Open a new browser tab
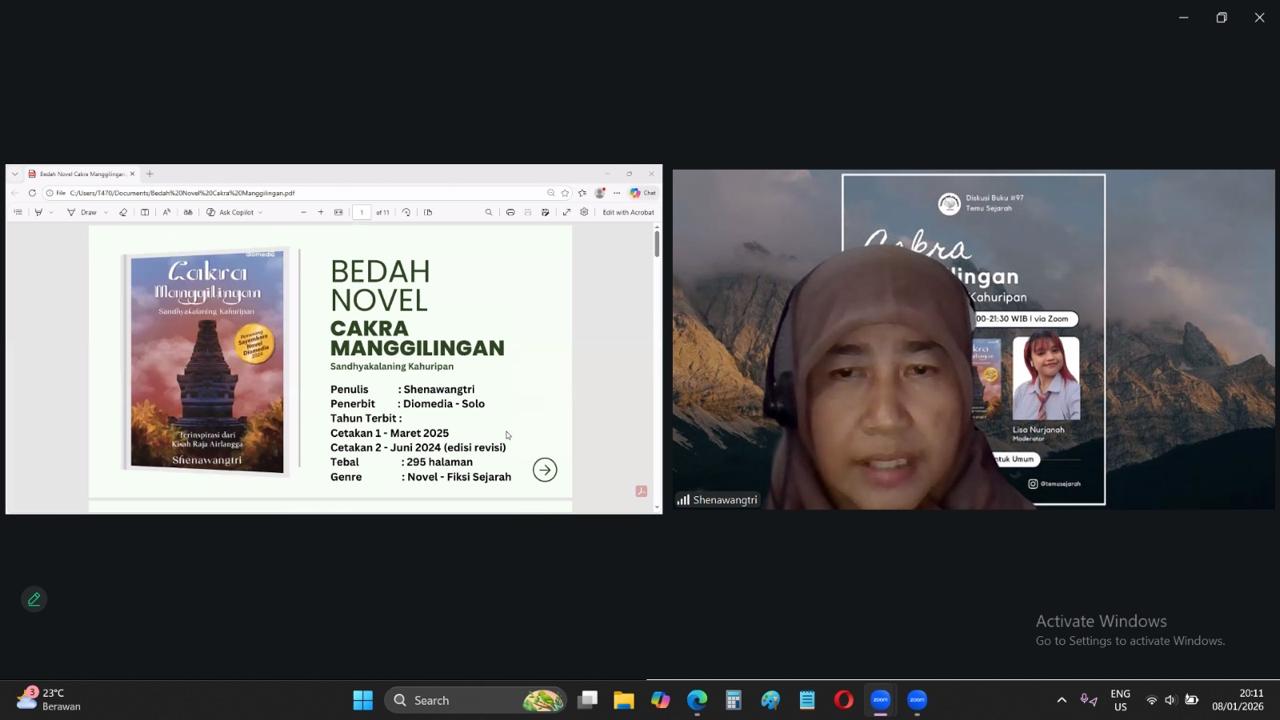 [149, 174]
